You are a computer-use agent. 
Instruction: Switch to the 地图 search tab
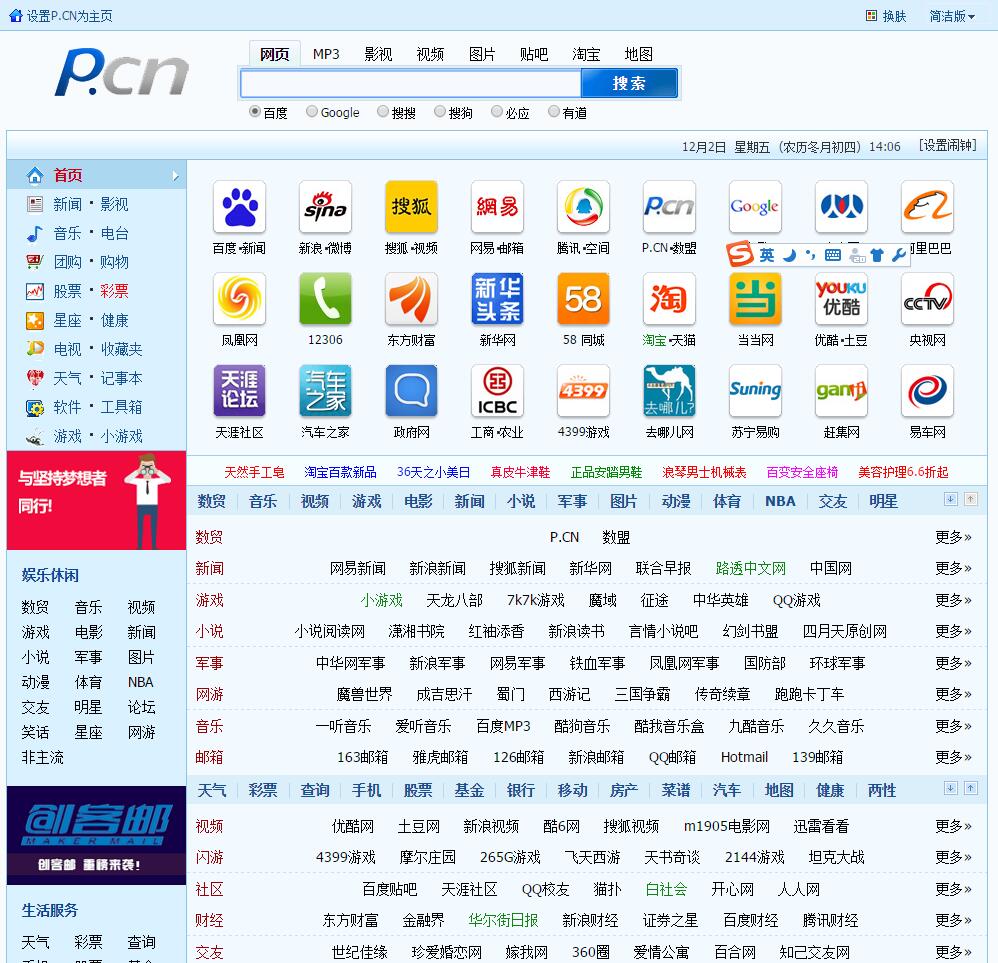(x=638, y=54)
